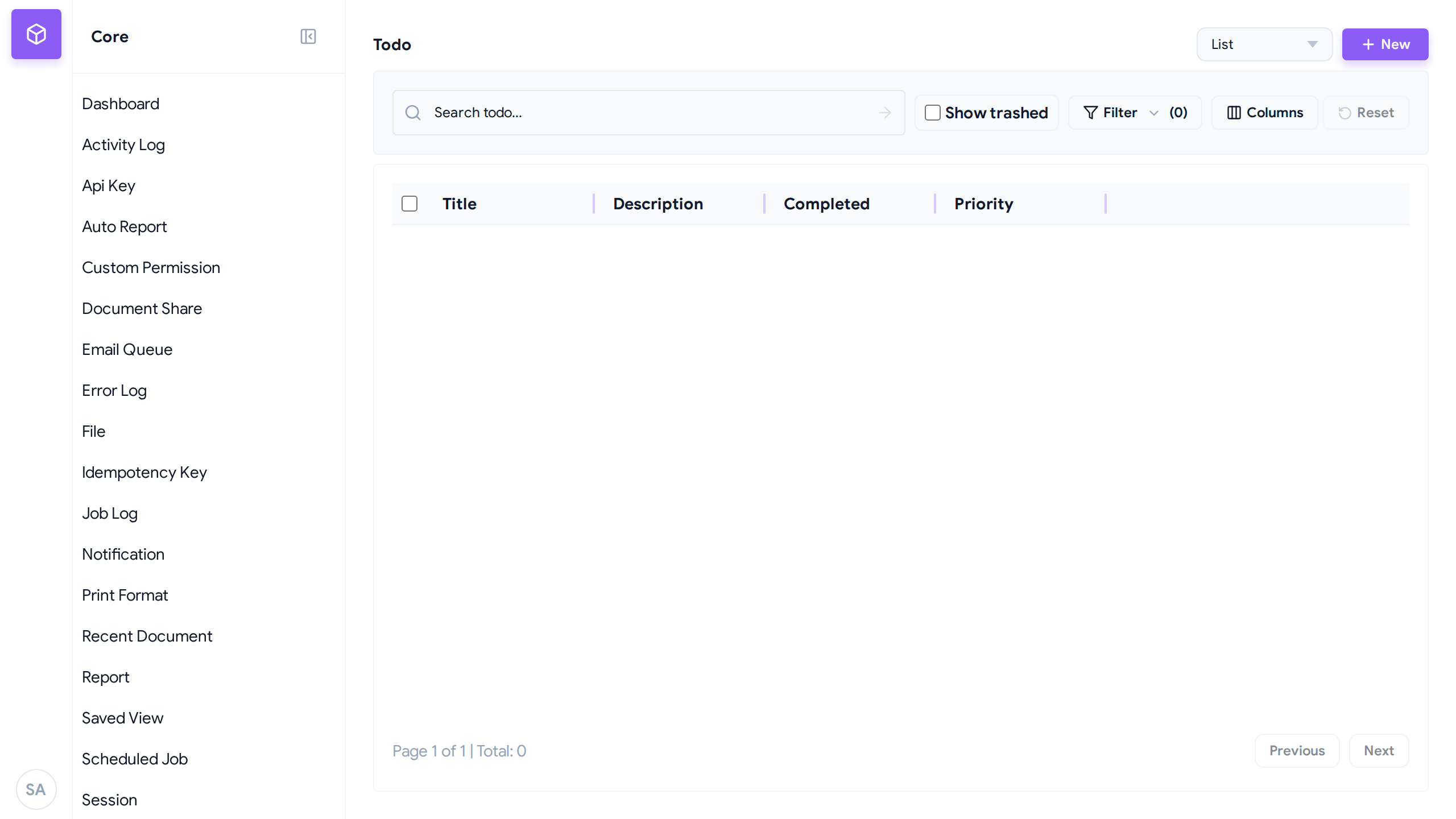Viewport: 1456px width, 819px height.
Task: Go to the Next page
Action: click(x=1379, y=751)
